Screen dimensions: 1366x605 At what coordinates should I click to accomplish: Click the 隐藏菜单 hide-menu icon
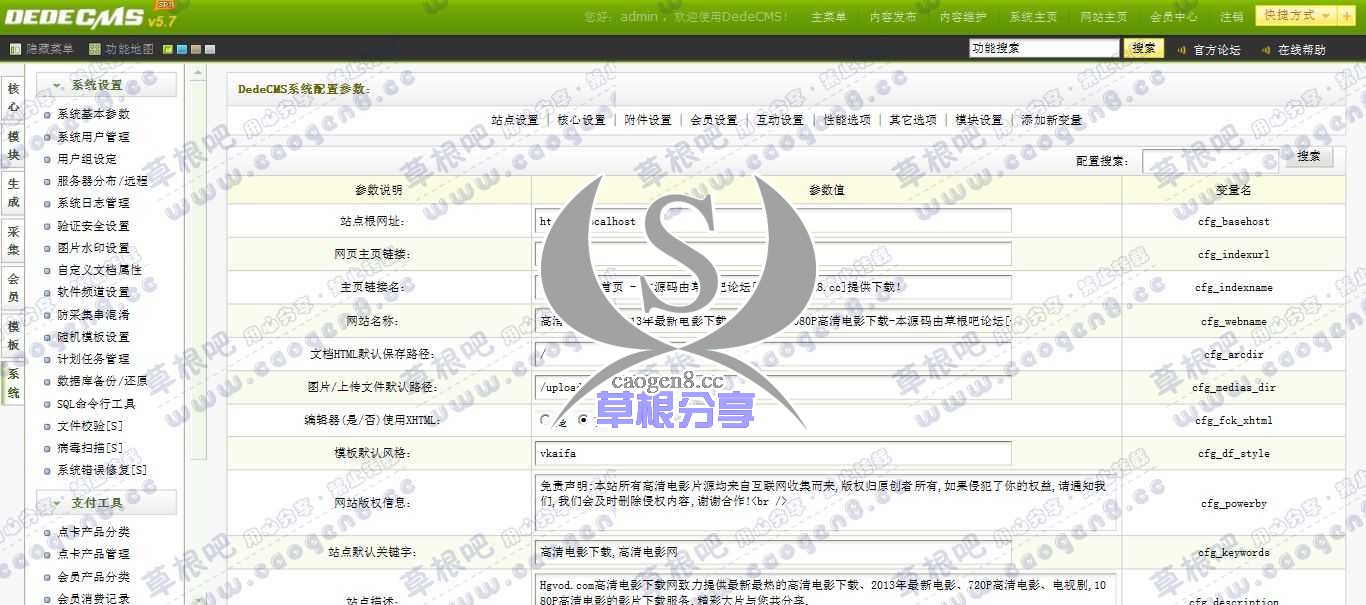(x=15, y=48)
